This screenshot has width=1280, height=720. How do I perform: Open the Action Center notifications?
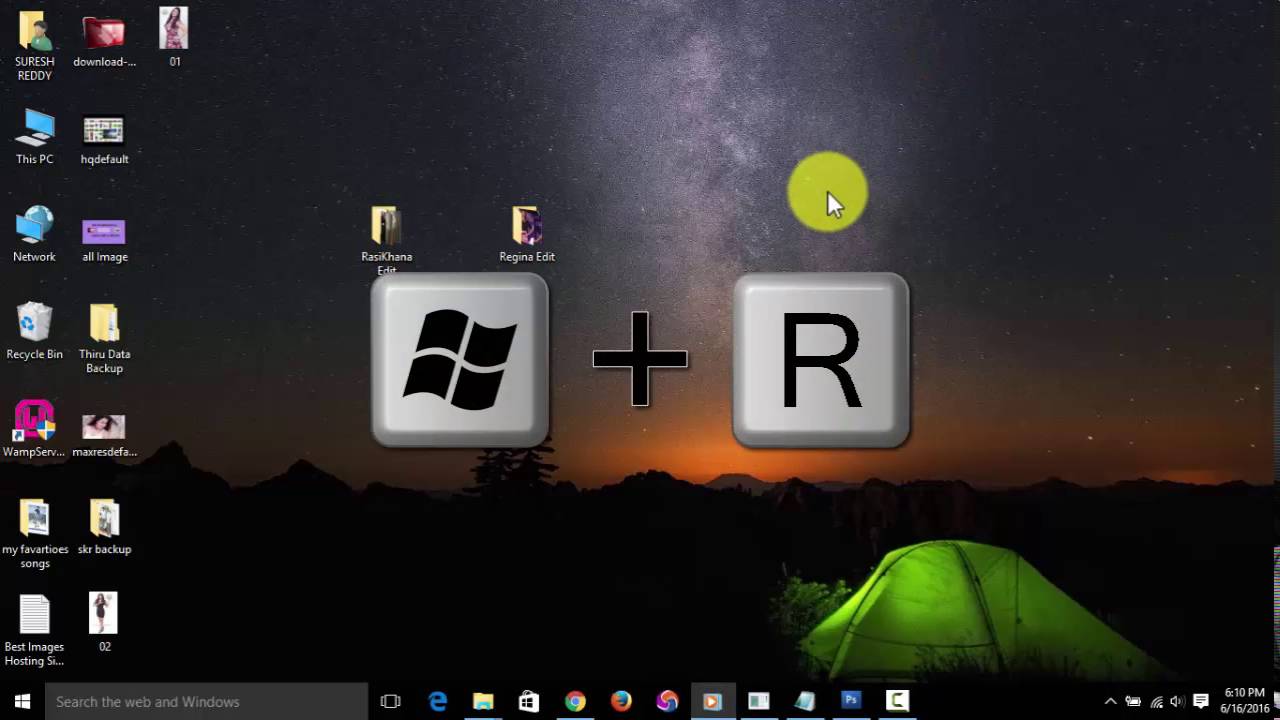click(x=1201, y=701)
